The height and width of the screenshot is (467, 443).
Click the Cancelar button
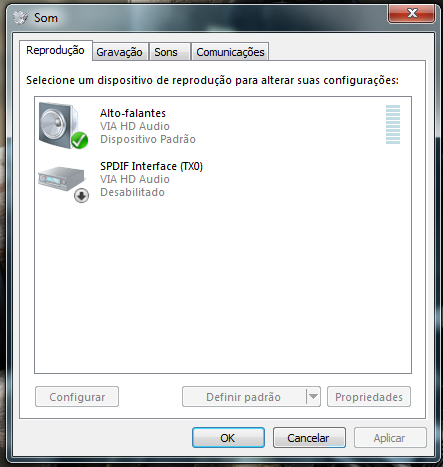(x=309, y=438)
